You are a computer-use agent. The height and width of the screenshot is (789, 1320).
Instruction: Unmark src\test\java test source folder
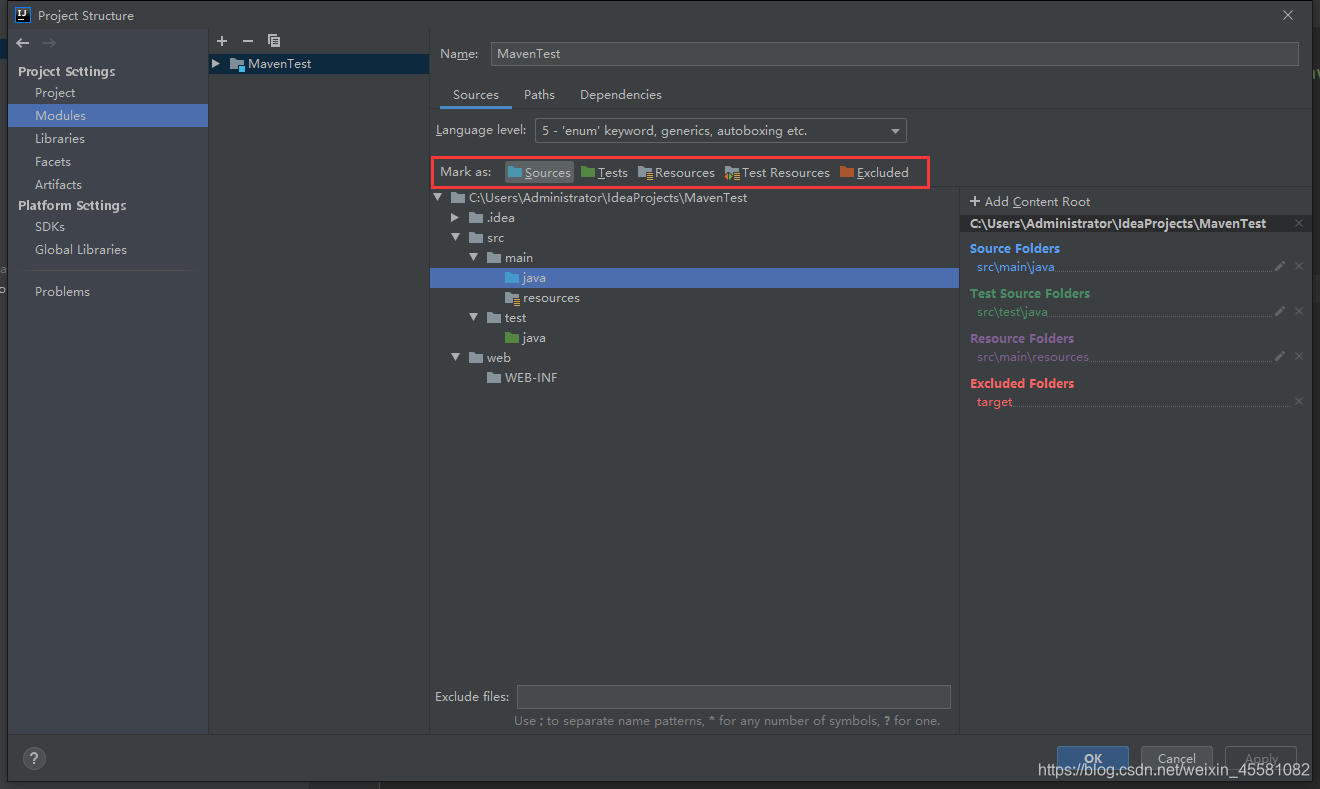pyautogui.click(x=1299, y=311)
